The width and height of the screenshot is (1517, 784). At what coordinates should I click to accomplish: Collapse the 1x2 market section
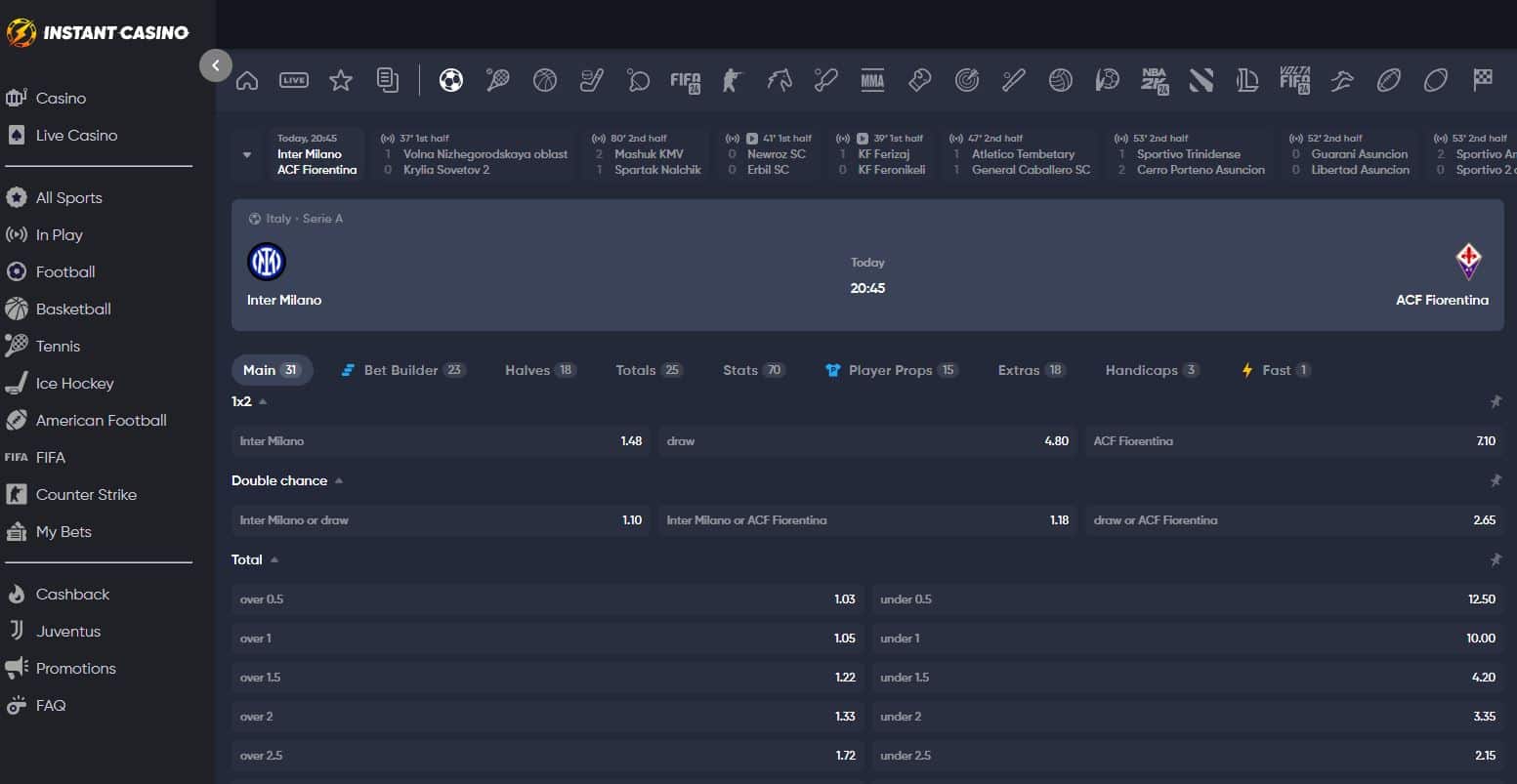[x=263, y=401]
